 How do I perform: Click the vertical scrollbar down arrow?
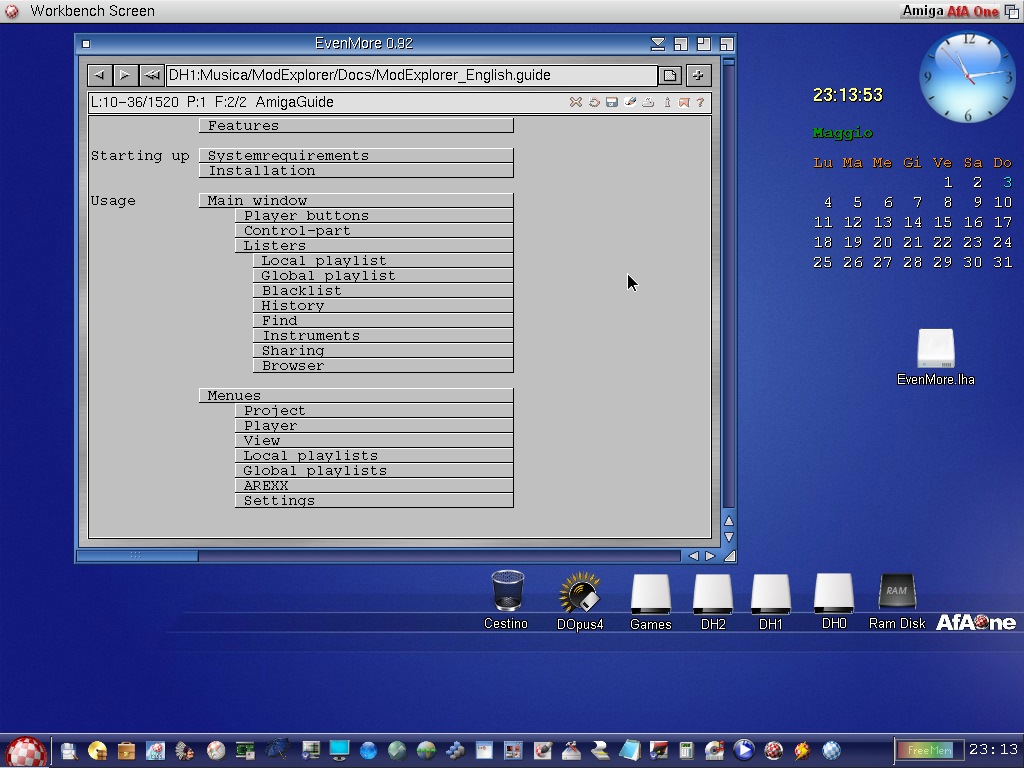[728, 537]
